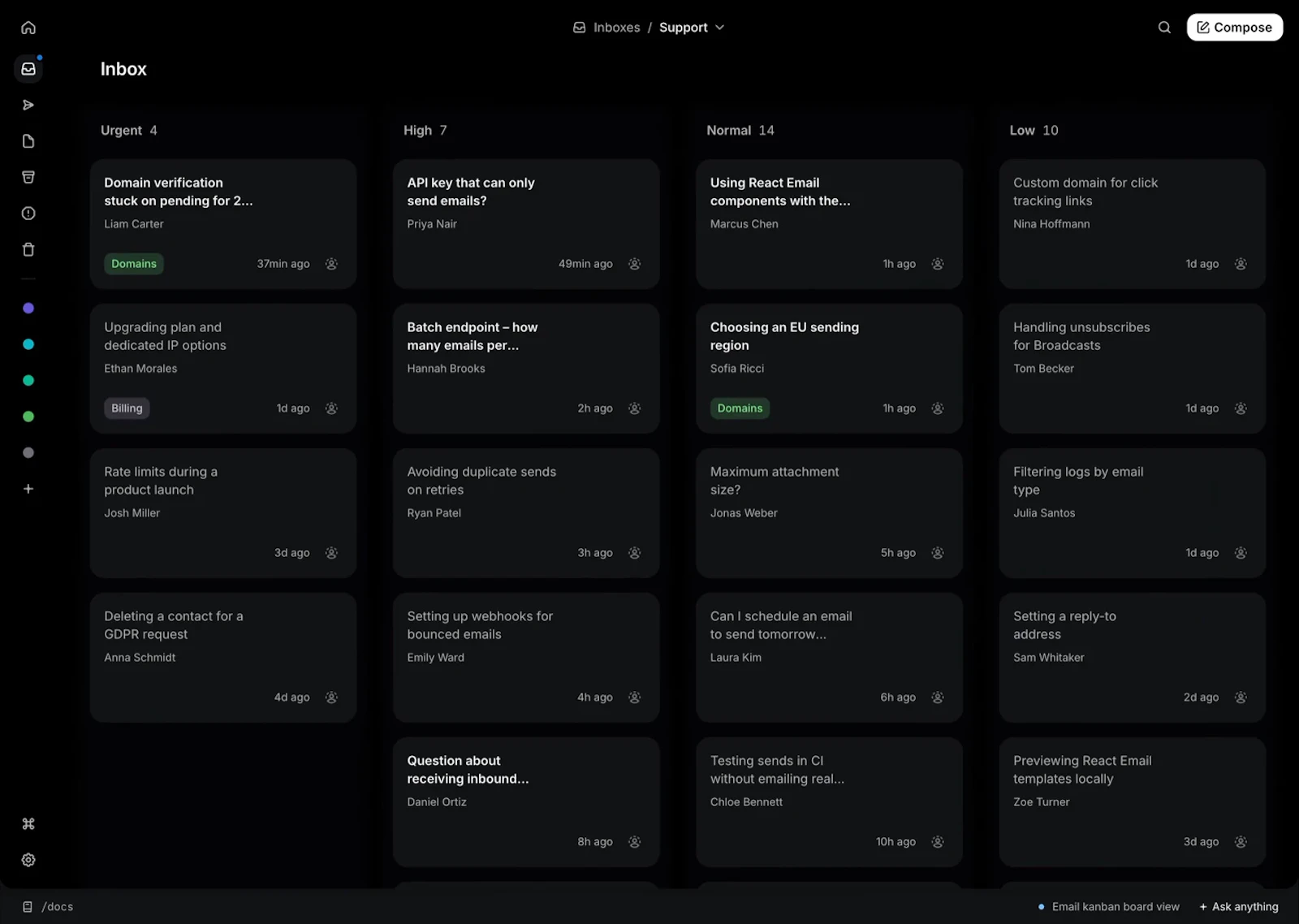Image resolution: width=1299 pixels, height=924 pixels.
Task: Click Domains tag on Liam Carter card
Action: click(x=134, y=264)
